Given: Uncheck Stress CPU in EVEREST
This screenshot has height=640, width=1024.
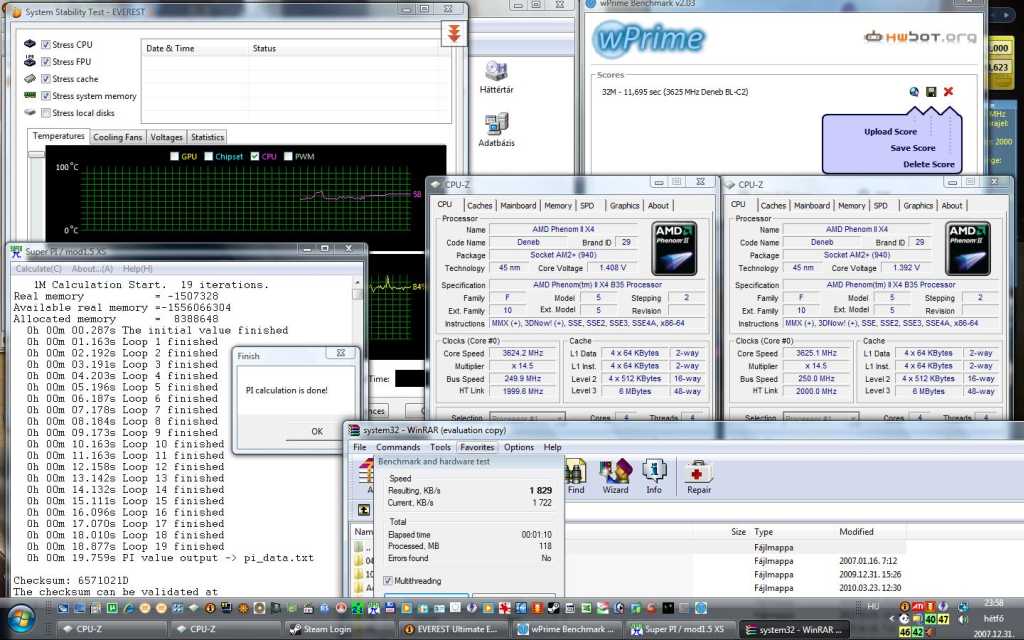Looking at the screenshot, I should coord(46,44).
